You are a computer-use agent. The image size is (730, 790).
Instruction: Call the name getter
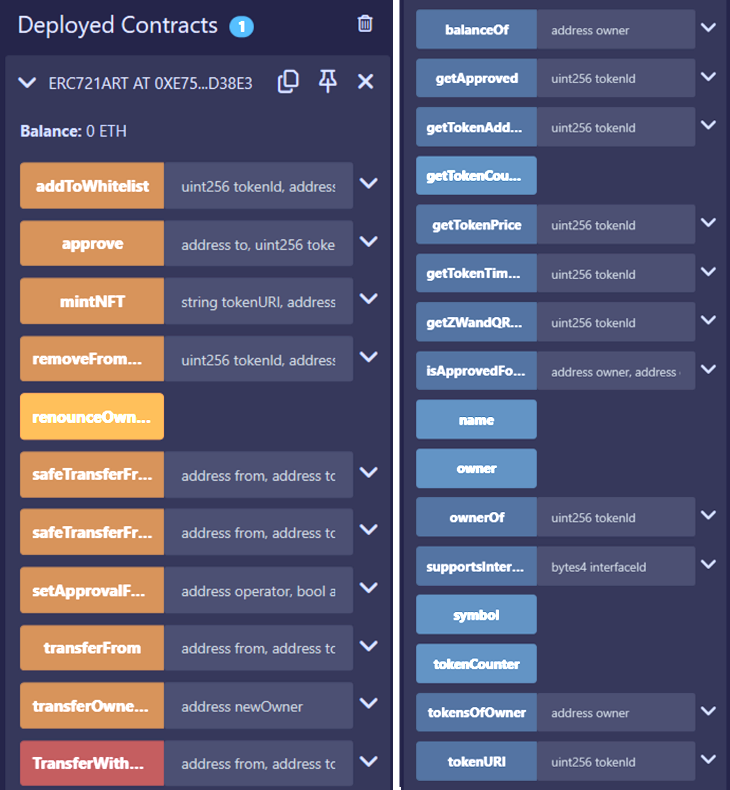click(476, 420)
